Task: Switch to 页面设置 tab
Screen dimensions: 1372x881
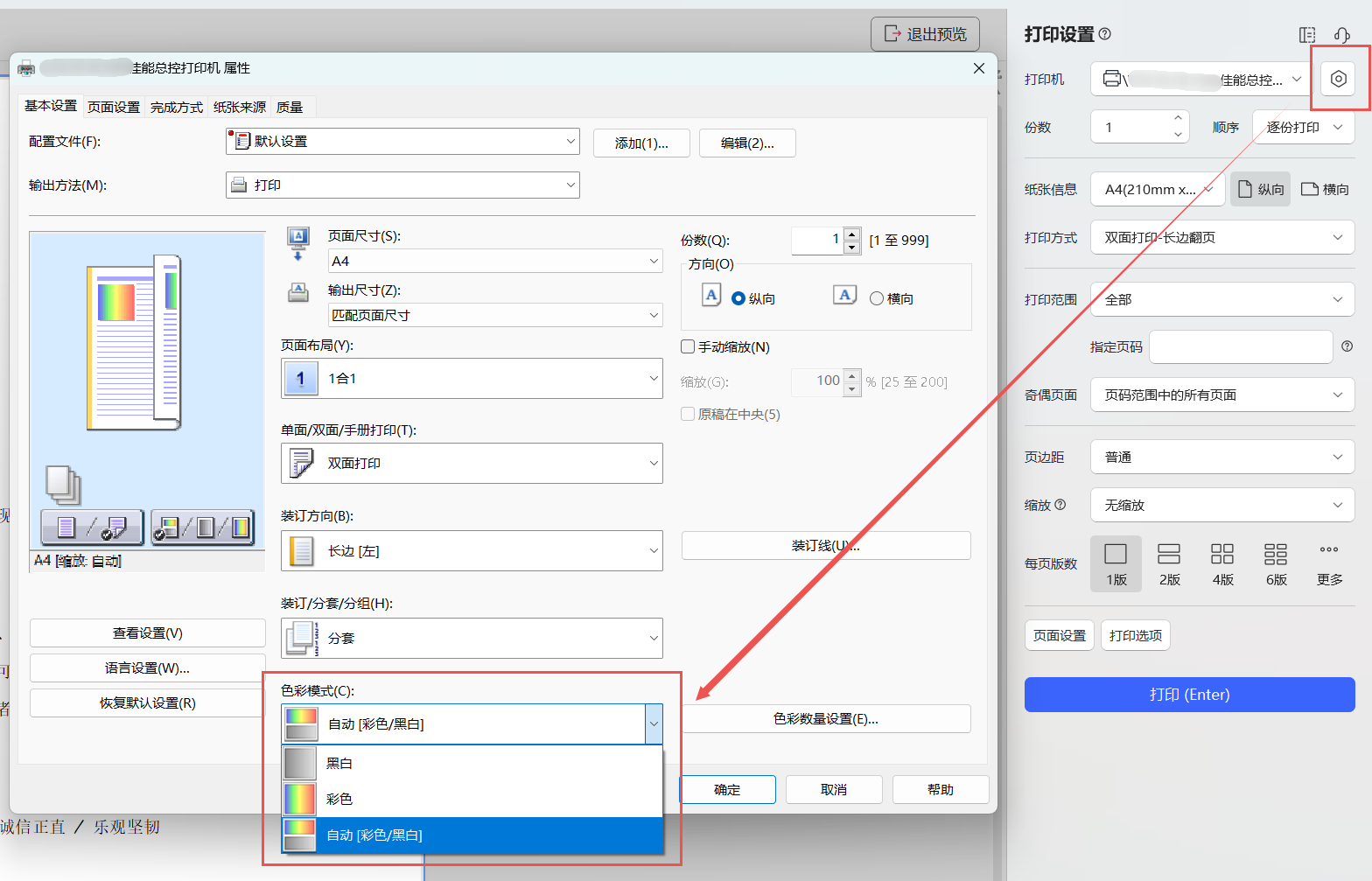Action: (114, 107)
